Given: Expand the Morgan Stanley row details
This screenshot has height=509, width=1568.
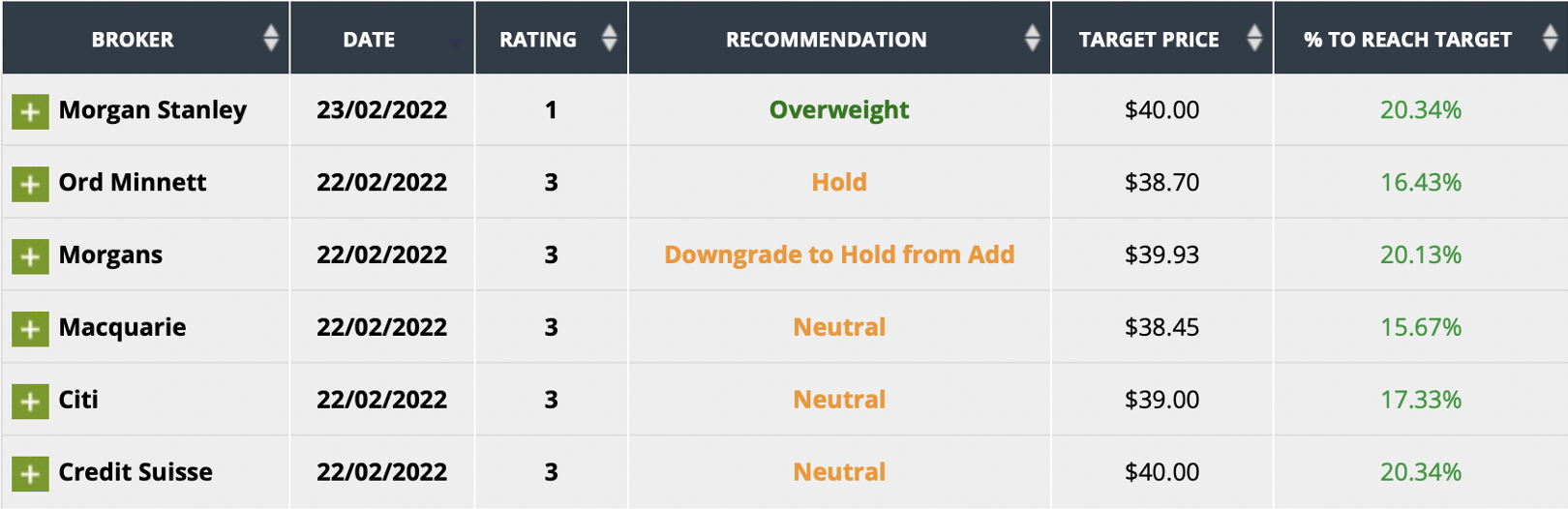Looking at the screenshot, I should pyautogui.click(x=30, y=111).
